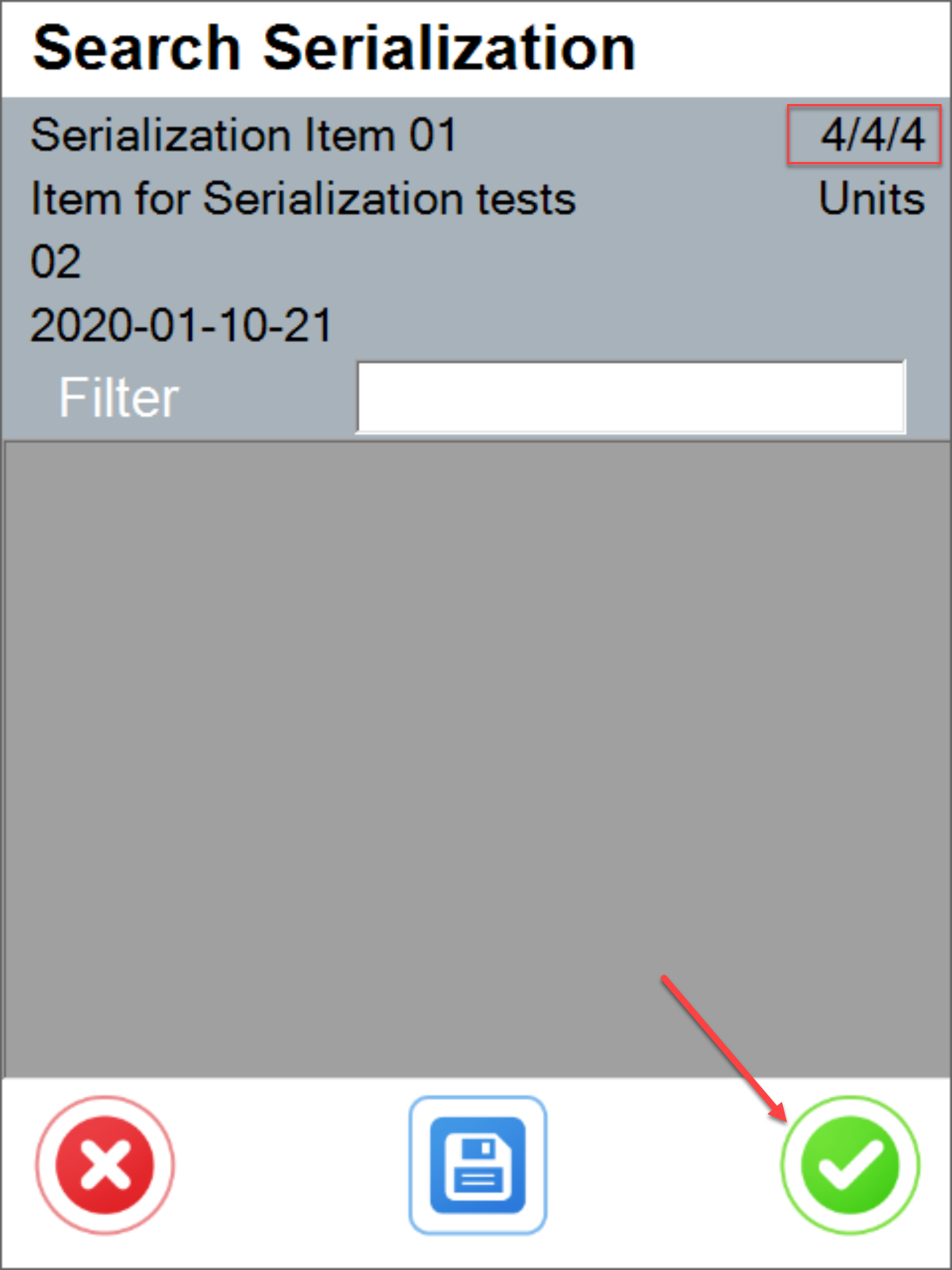Image resolution: width=952 pixels, height=1270 pixels.
Task: Click the leftmost icon in bottom toolbar
Action: [x=104, y=1164]
